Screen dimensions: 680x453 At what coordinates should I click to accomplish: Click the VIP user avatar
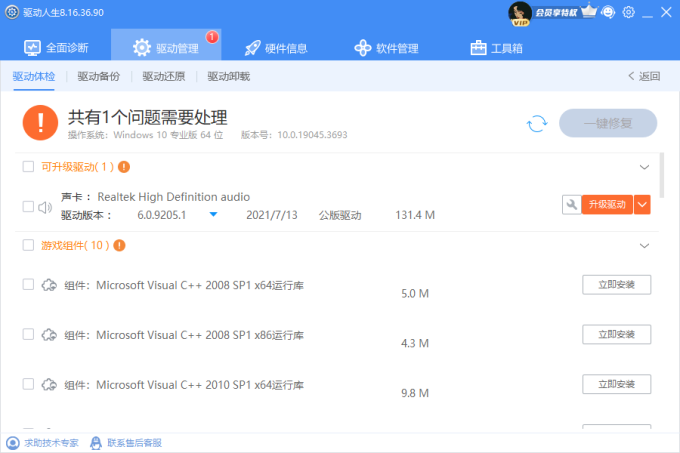[519, 13]
